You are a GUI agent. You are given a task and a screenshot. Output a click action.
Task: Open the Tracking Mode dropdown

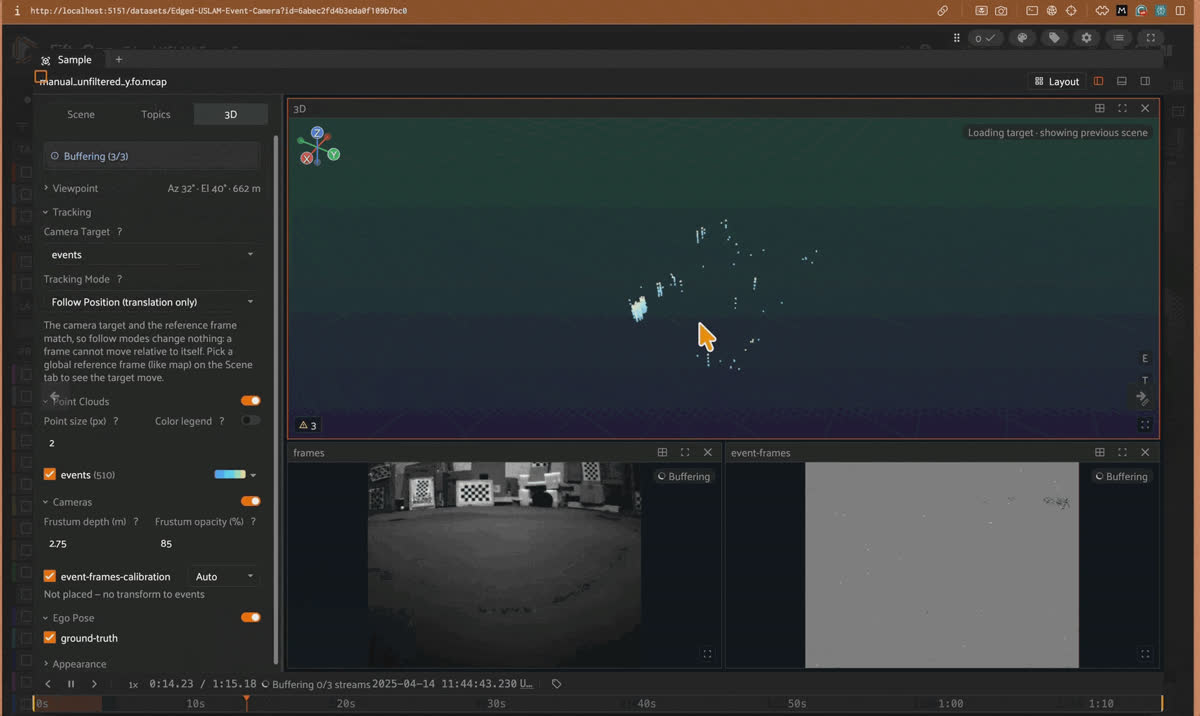(152, 302)
